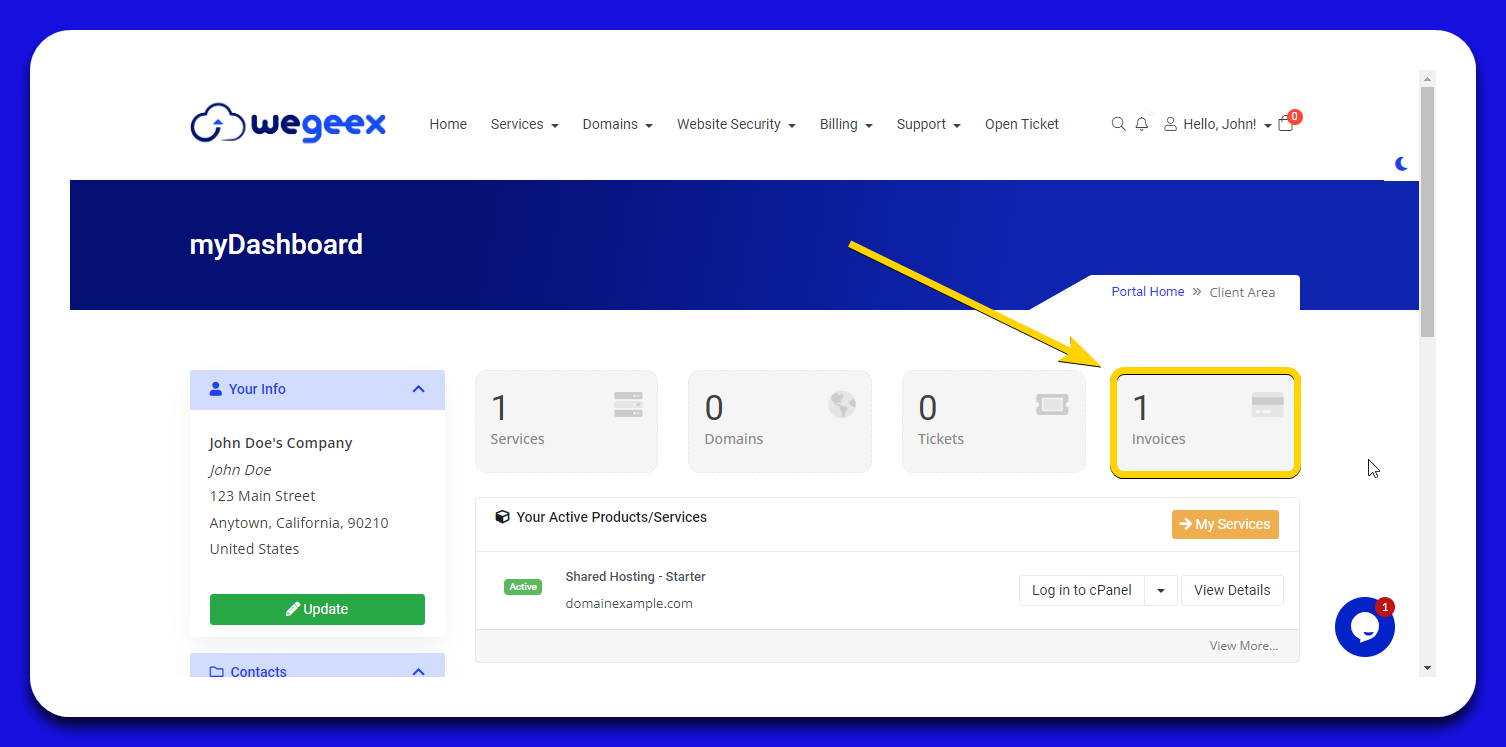Open the shopping cart icon
The width and height of the screenshot is (1506, 747).
tap(1286, 124)
